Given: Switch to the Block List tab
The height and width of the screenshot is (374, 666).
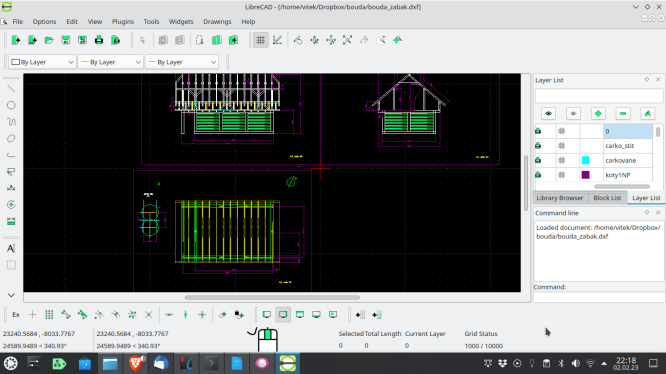Looking at the screenshot, I should point(607,198).
